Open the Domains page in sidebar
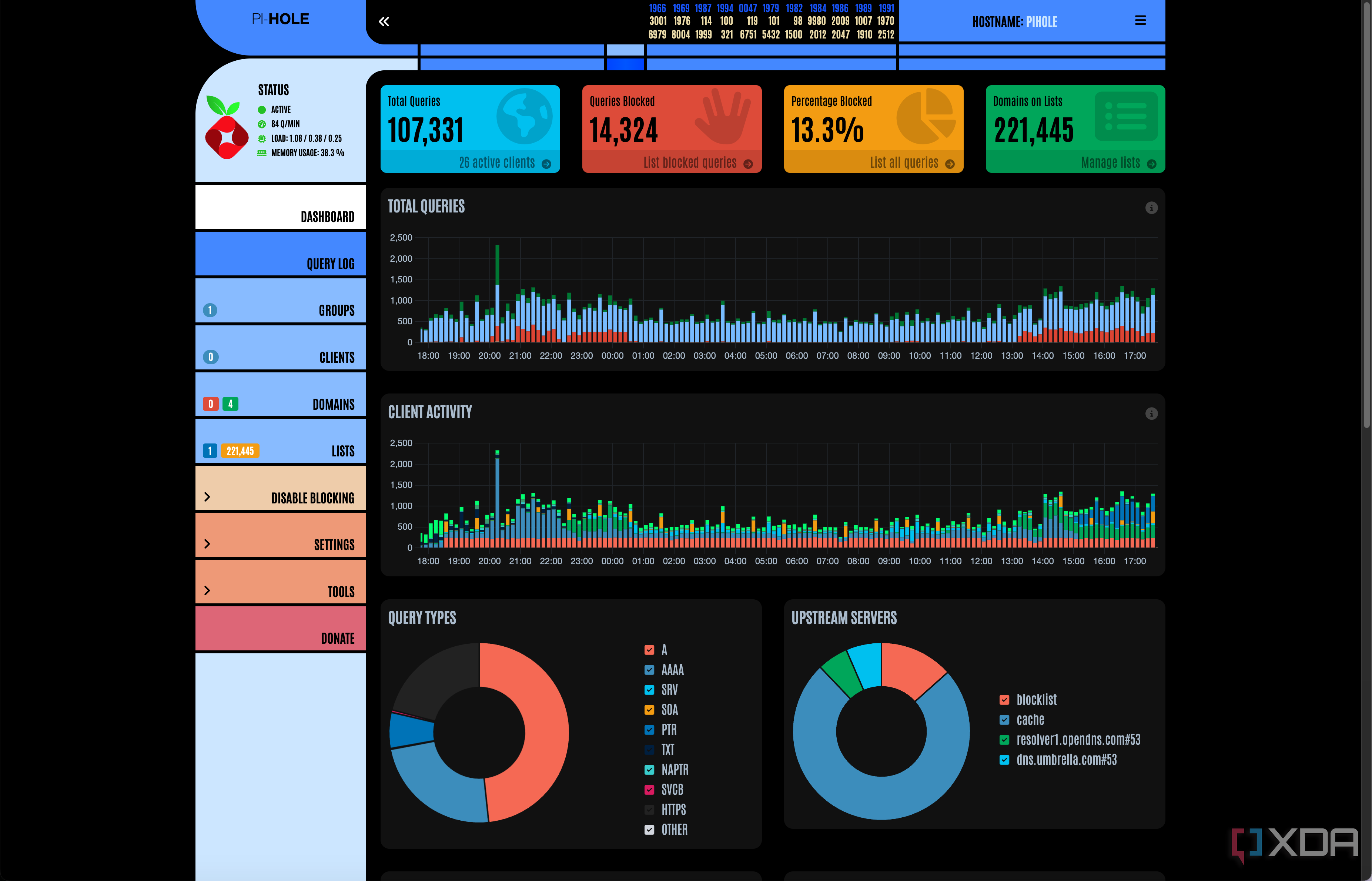Image resolution: width=1372 pixels, height=881 pixels. point(280,395)
